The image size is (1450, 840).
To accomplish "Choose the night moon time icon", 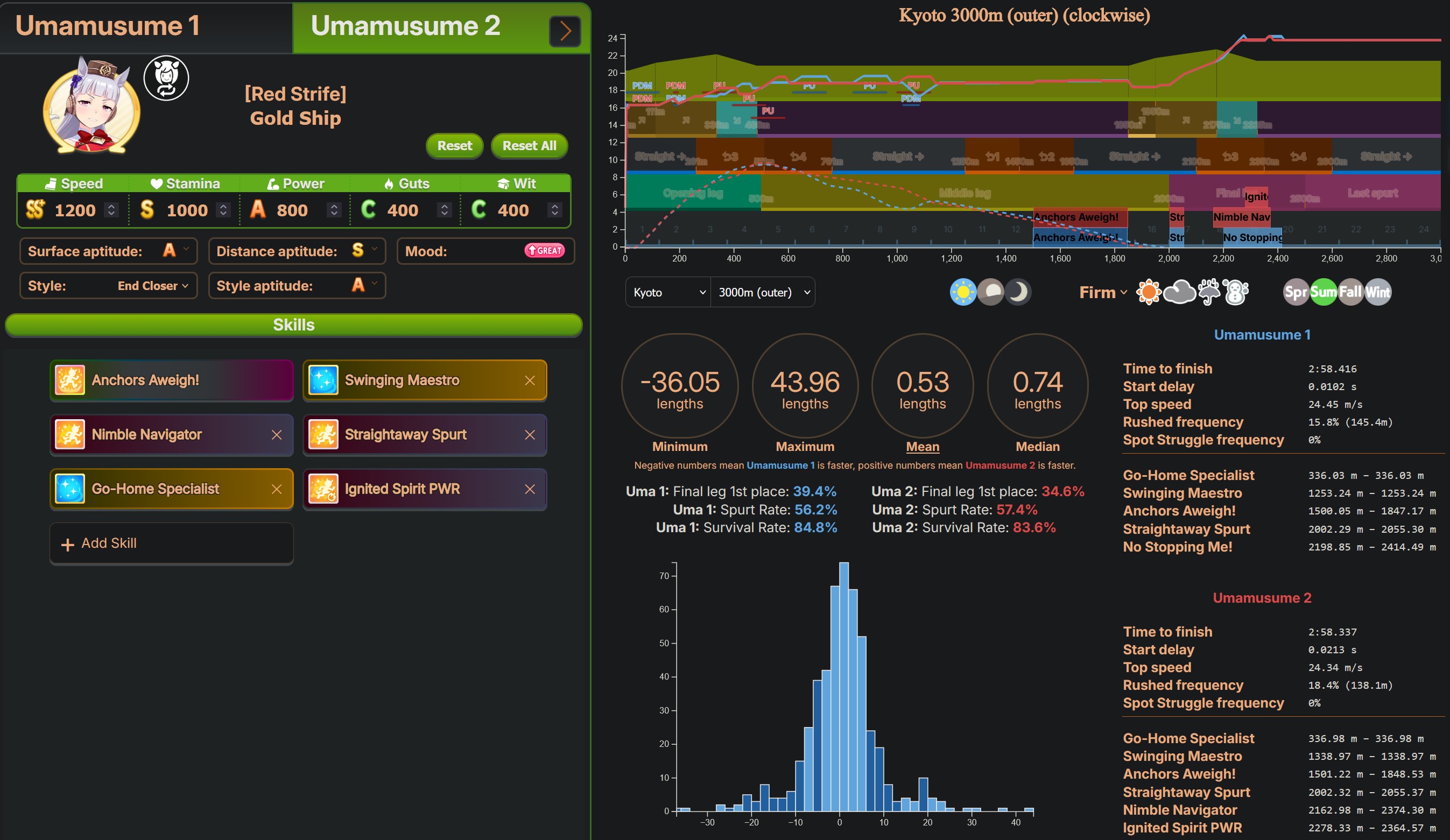I will coord(1018,292).
